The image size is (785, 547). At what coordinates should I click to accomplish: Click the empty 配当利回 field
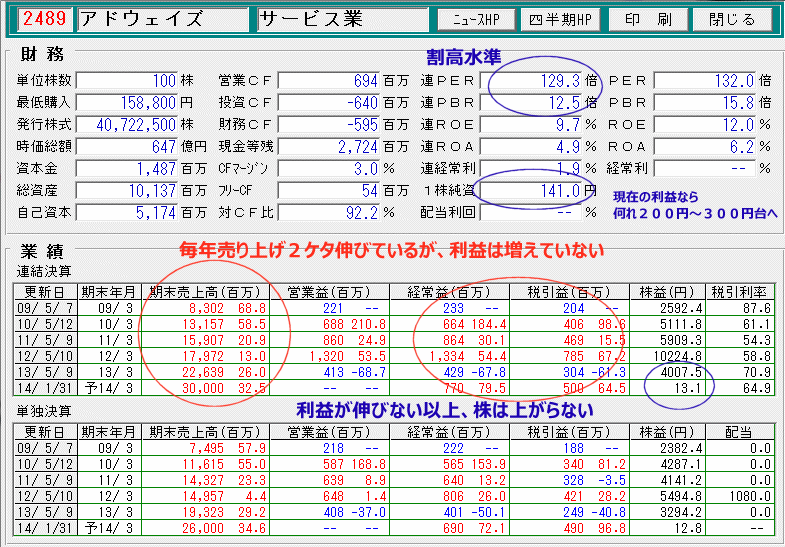point(531,213)
